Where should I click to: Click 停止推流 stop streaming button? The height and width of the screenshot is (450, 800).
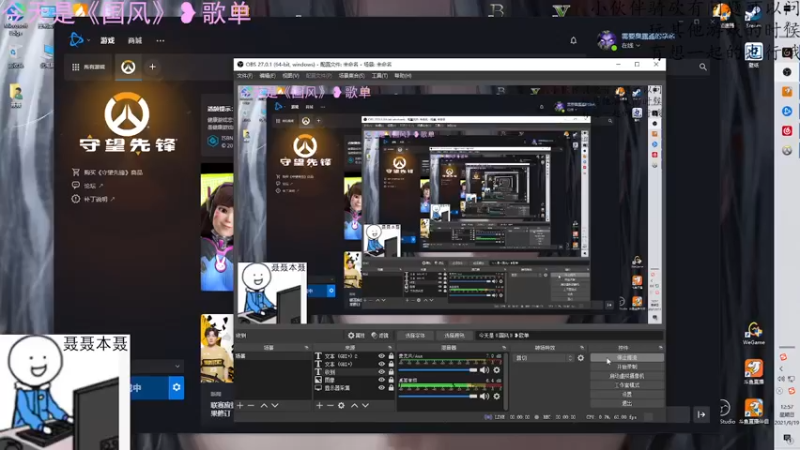(627, 358)
